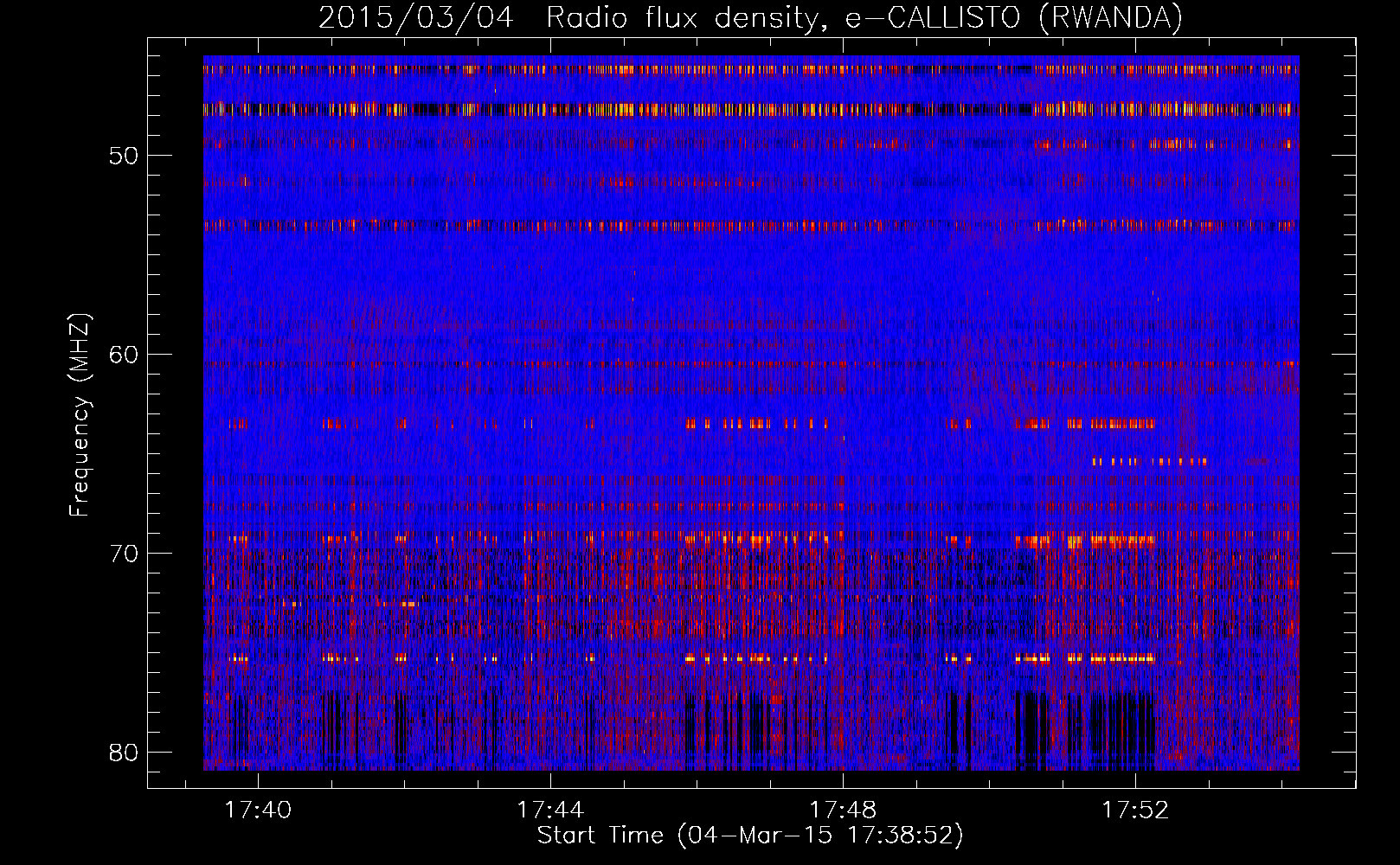
Task: Click the 'Start Time (04-Mar-15 17:38:52)' label
Action: pos(750,836)
